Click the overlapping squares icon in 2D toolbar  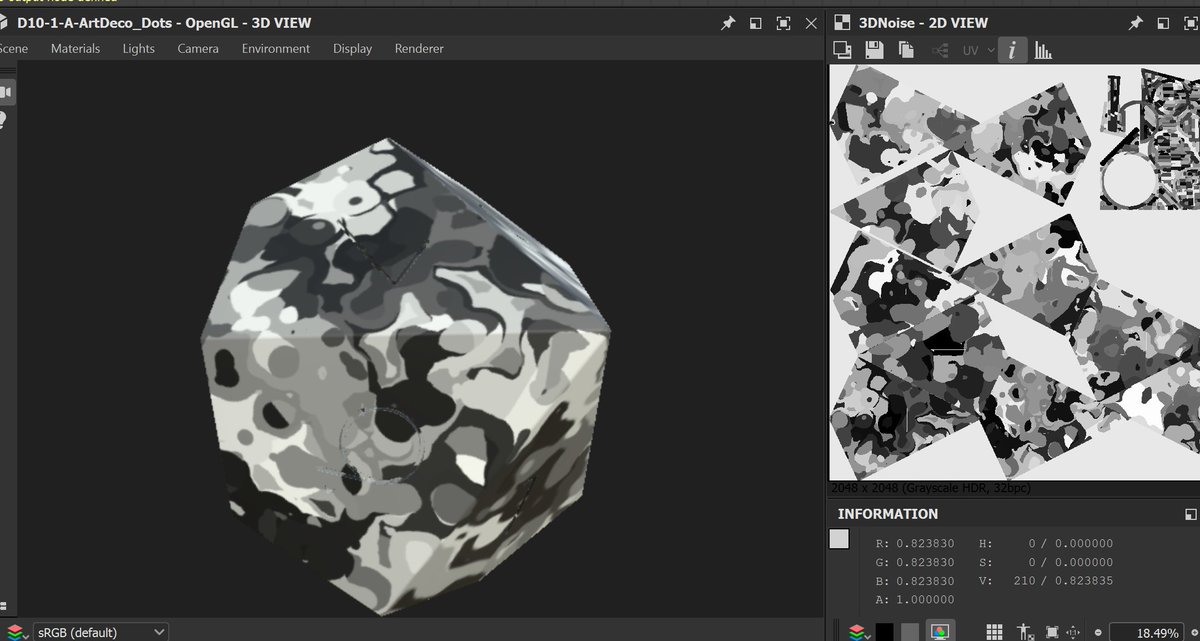click(x=842, y=50)
